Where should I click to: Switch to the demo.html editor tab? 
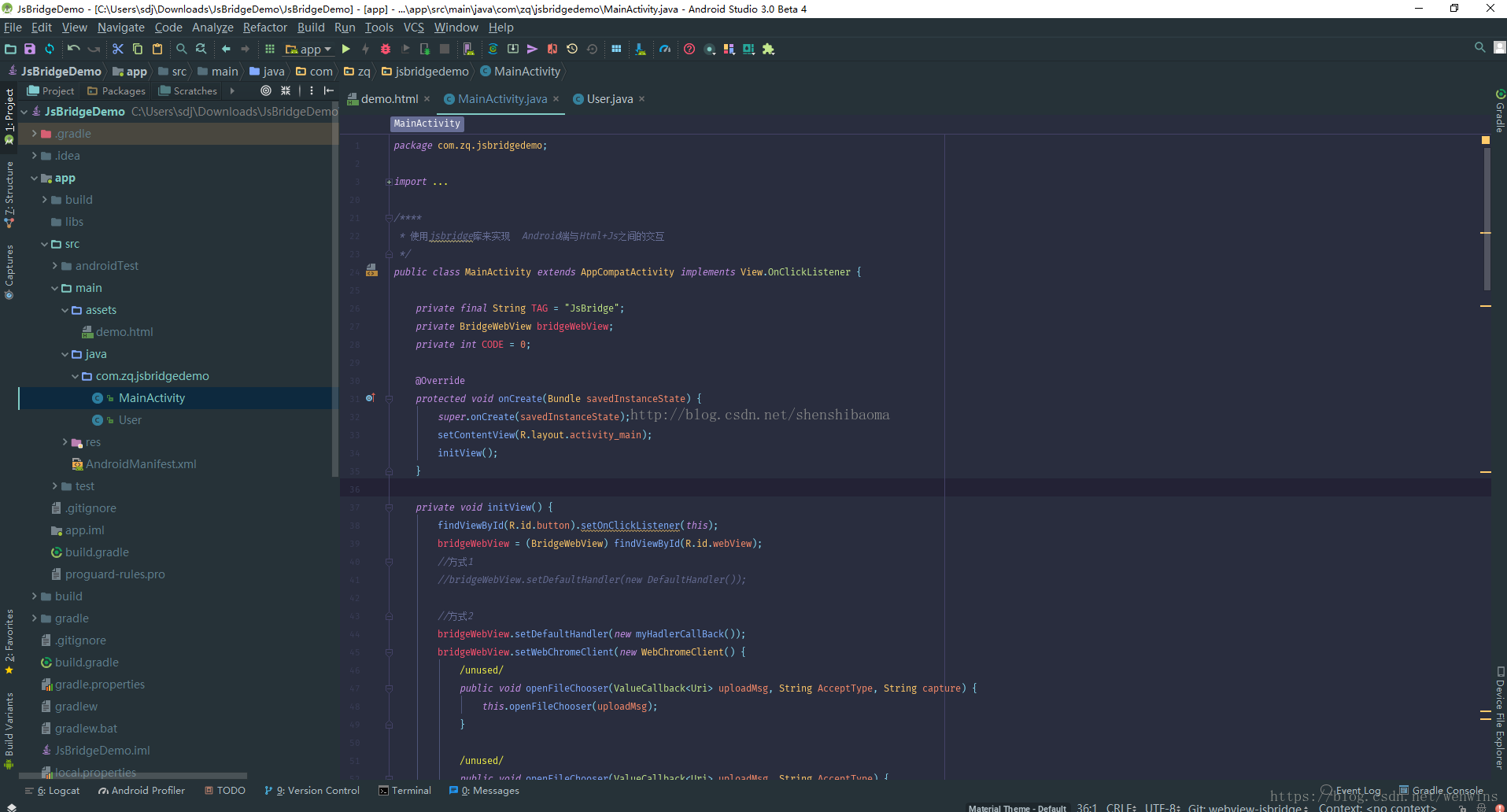pyautogui.click(x=390, y=99)
